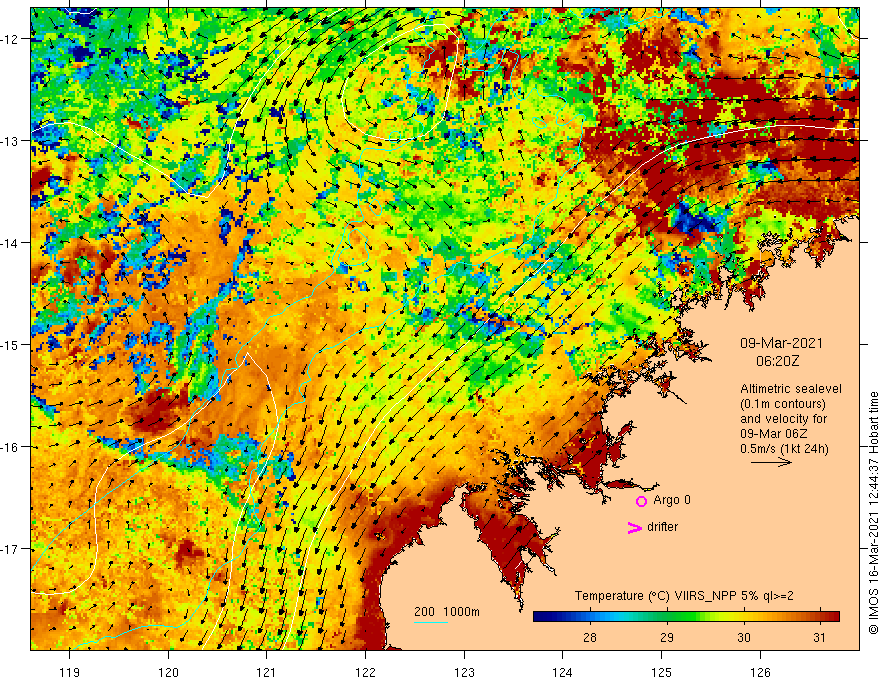Click the longitude axis label 120
The width and height of the screenshot is (880, 680).
pos(168,672)
